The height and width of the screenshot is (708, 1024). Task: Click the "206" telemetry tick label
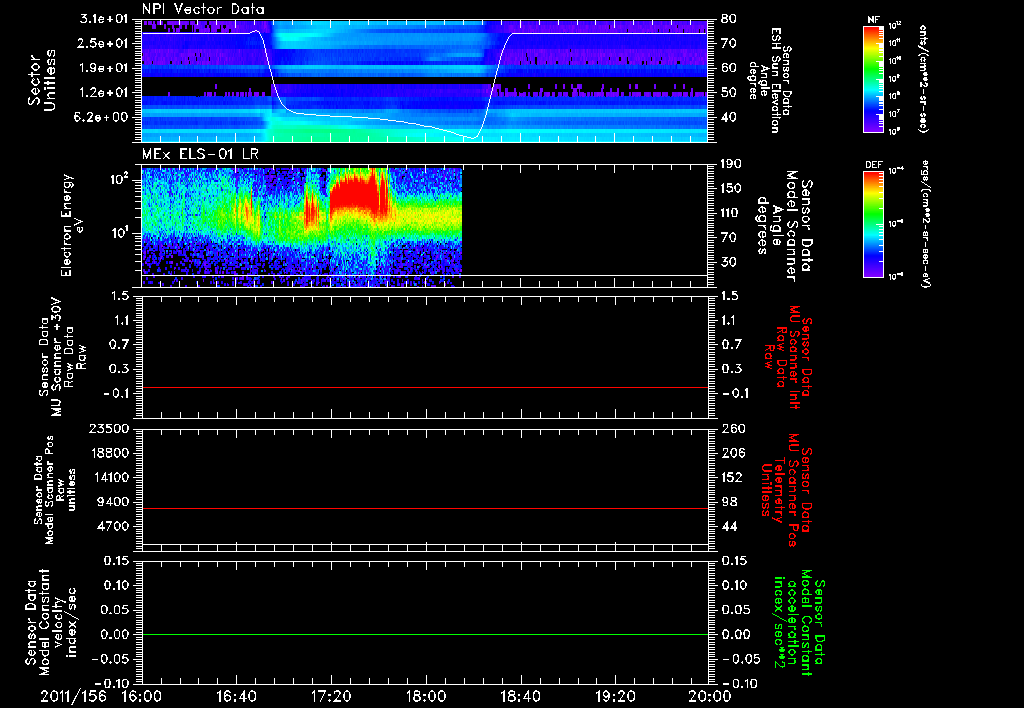click(x=732, y=453)
